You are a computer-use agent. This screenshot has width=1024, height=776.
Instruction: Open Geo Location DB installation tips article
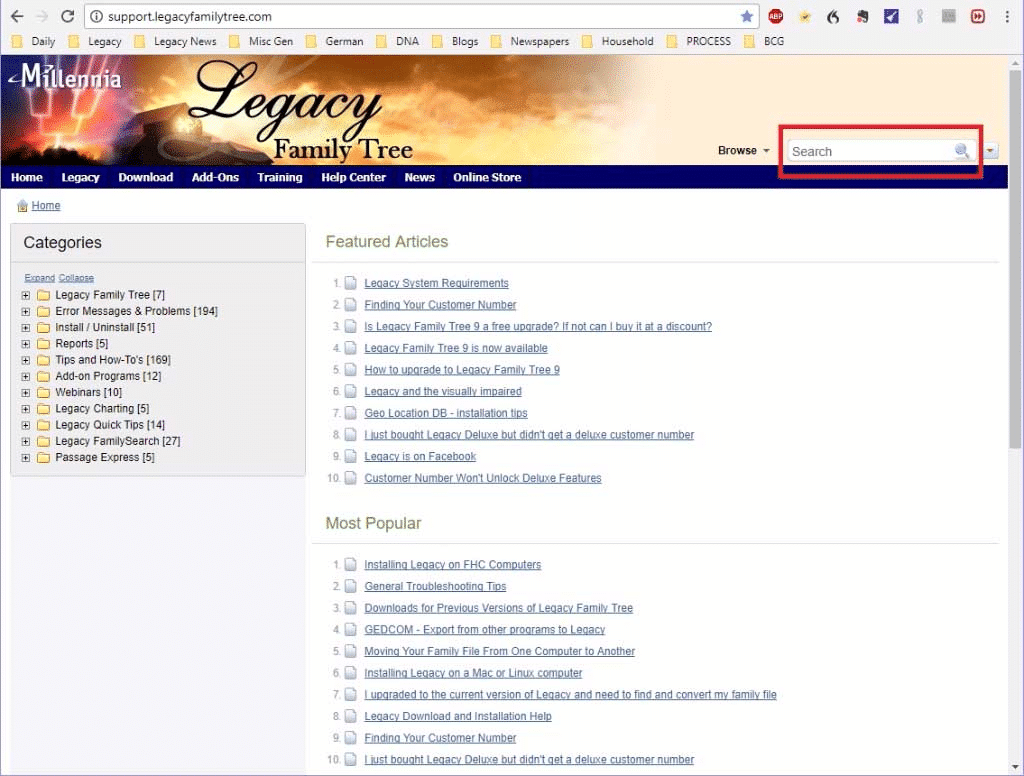pos(445,413)
